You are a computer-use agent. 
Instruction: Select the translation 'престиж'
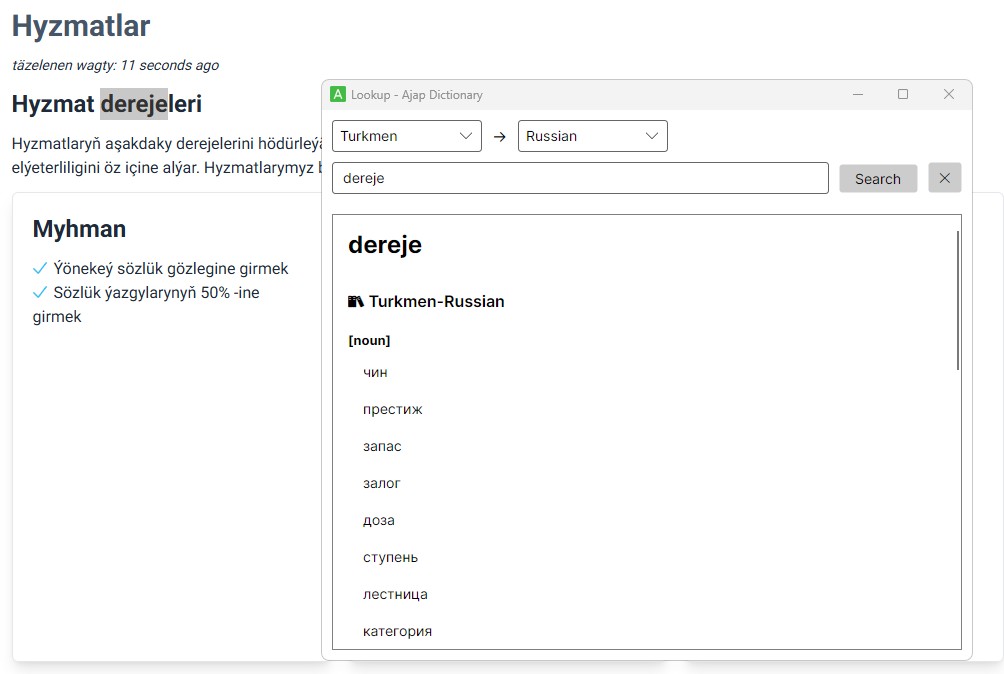392,409
